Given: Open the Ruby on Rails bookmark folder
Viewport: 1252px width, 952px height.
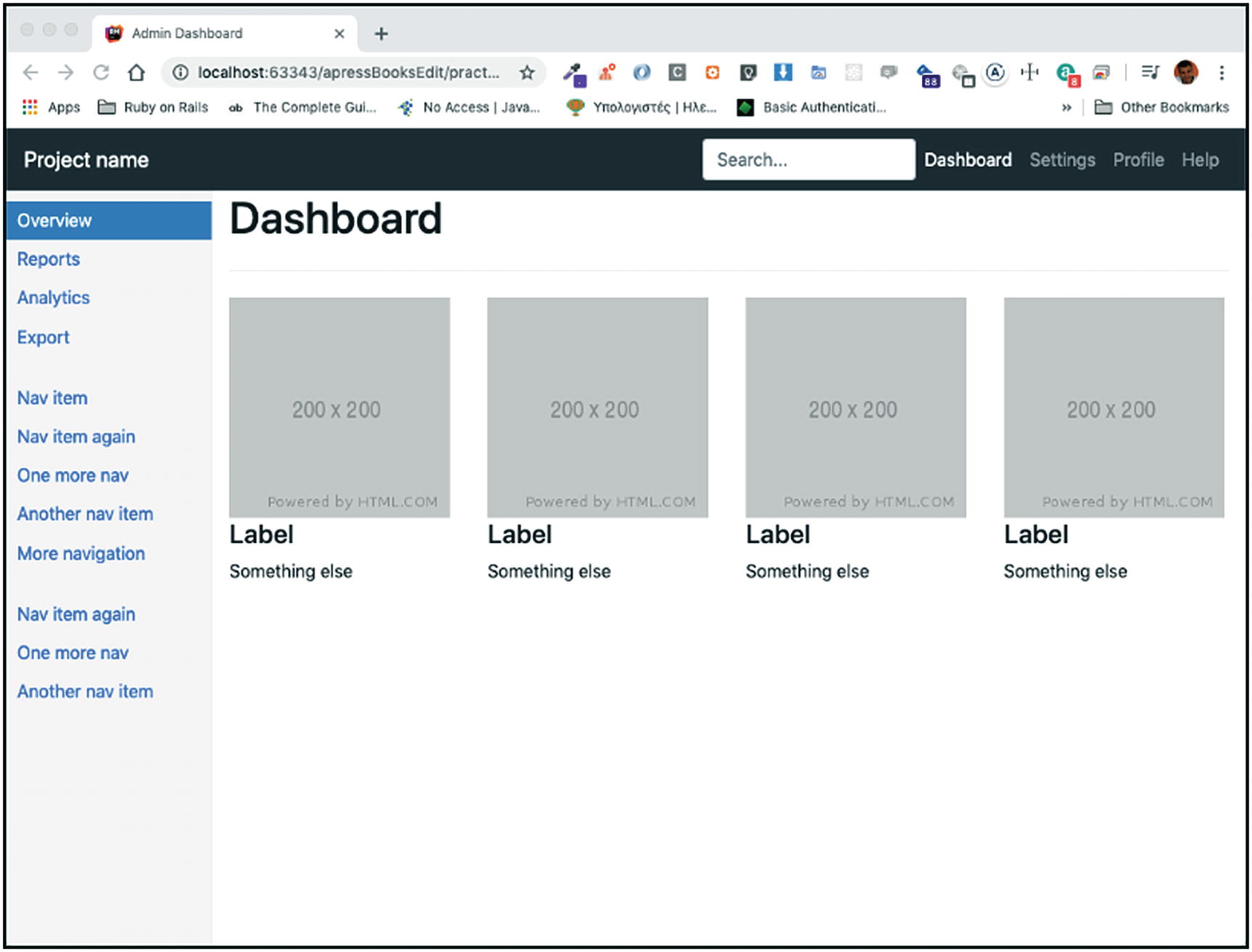Looking at the screenshot, I should (x=153, y=107).
